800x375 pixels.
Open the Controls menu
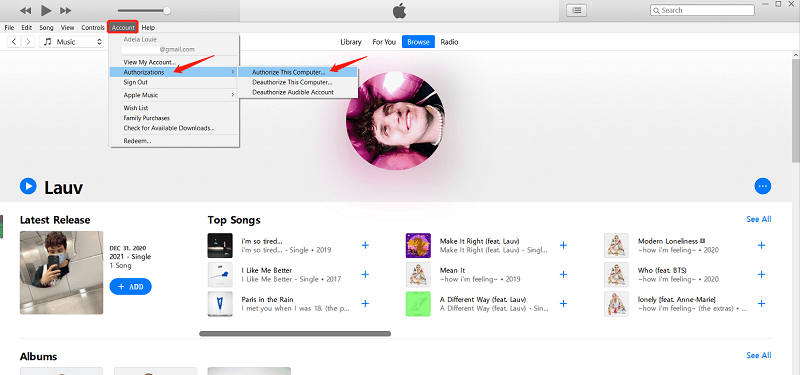tap(93, 28)
